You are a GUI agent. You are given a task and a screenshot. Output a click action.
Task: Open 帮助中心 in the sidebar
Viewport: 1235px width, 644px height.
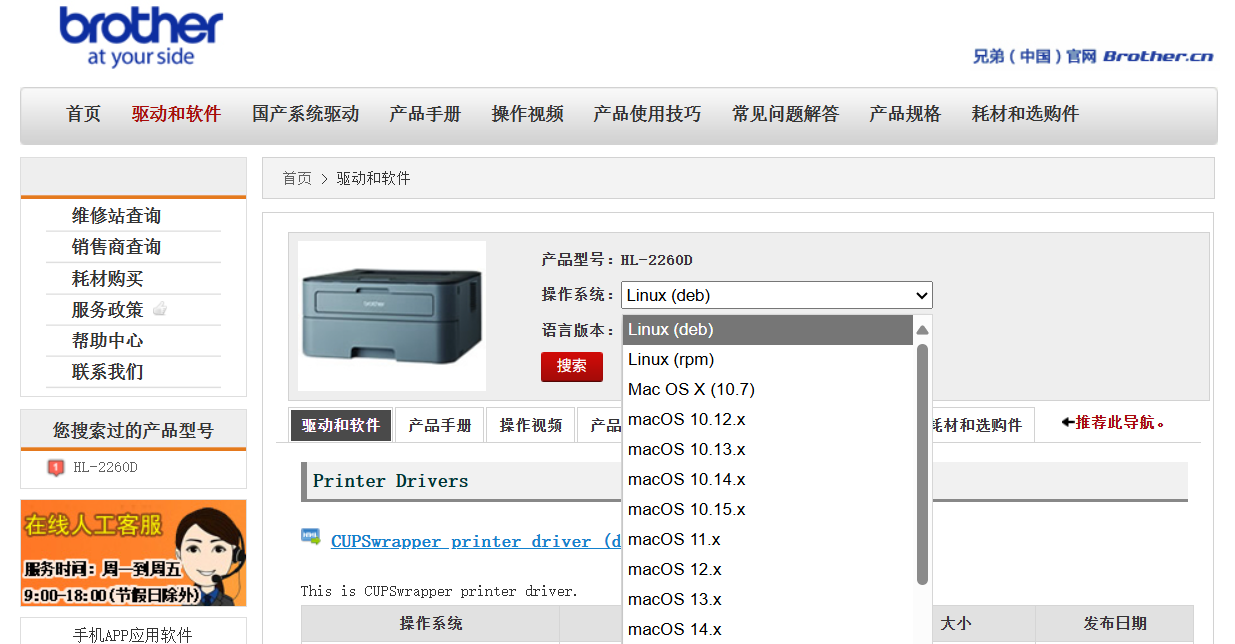pyautogui.click(x=107, y=341)
